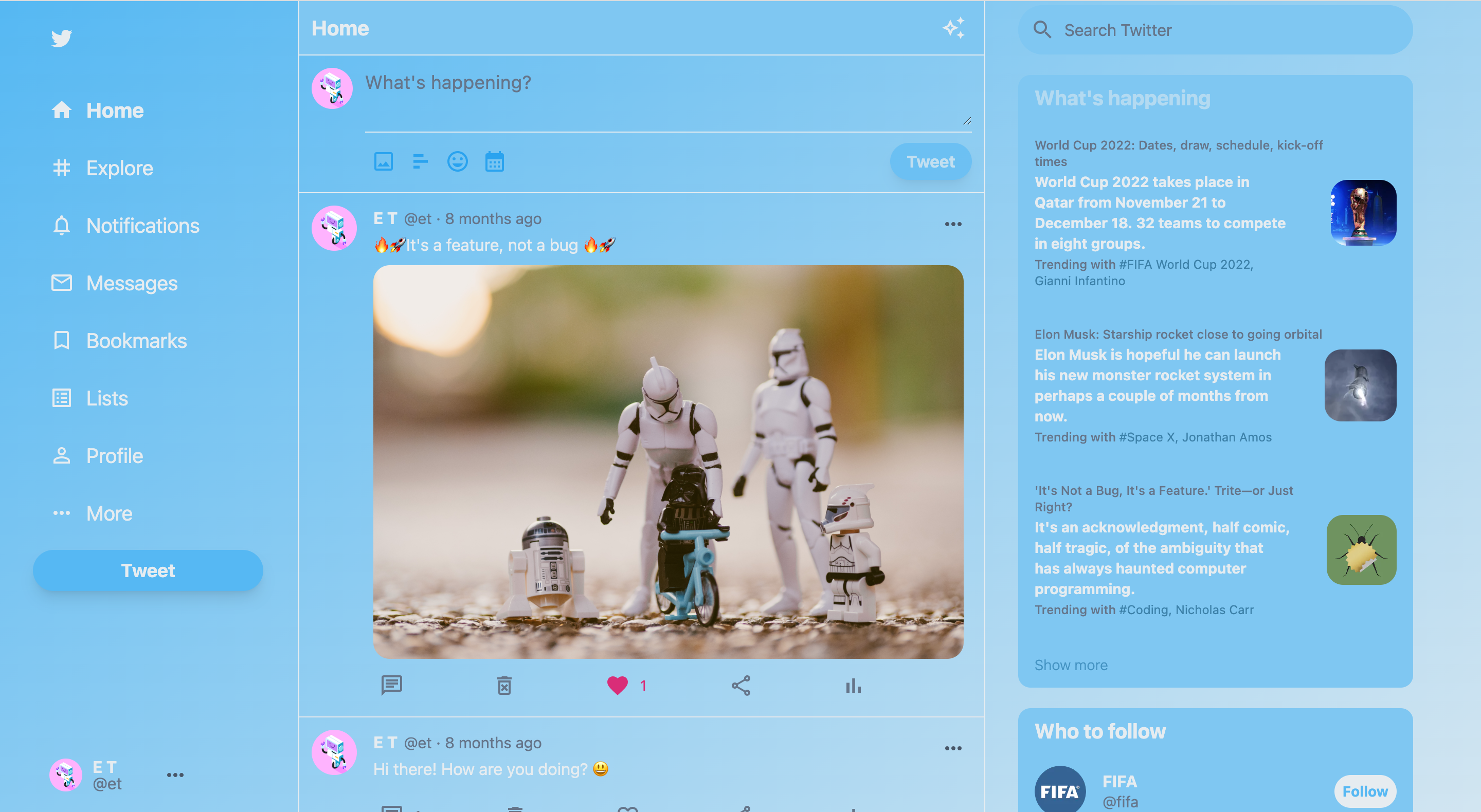This screenshot has height=812, width=1481.
Task: Open account options dots beside @et
Action: pos(175,774)
